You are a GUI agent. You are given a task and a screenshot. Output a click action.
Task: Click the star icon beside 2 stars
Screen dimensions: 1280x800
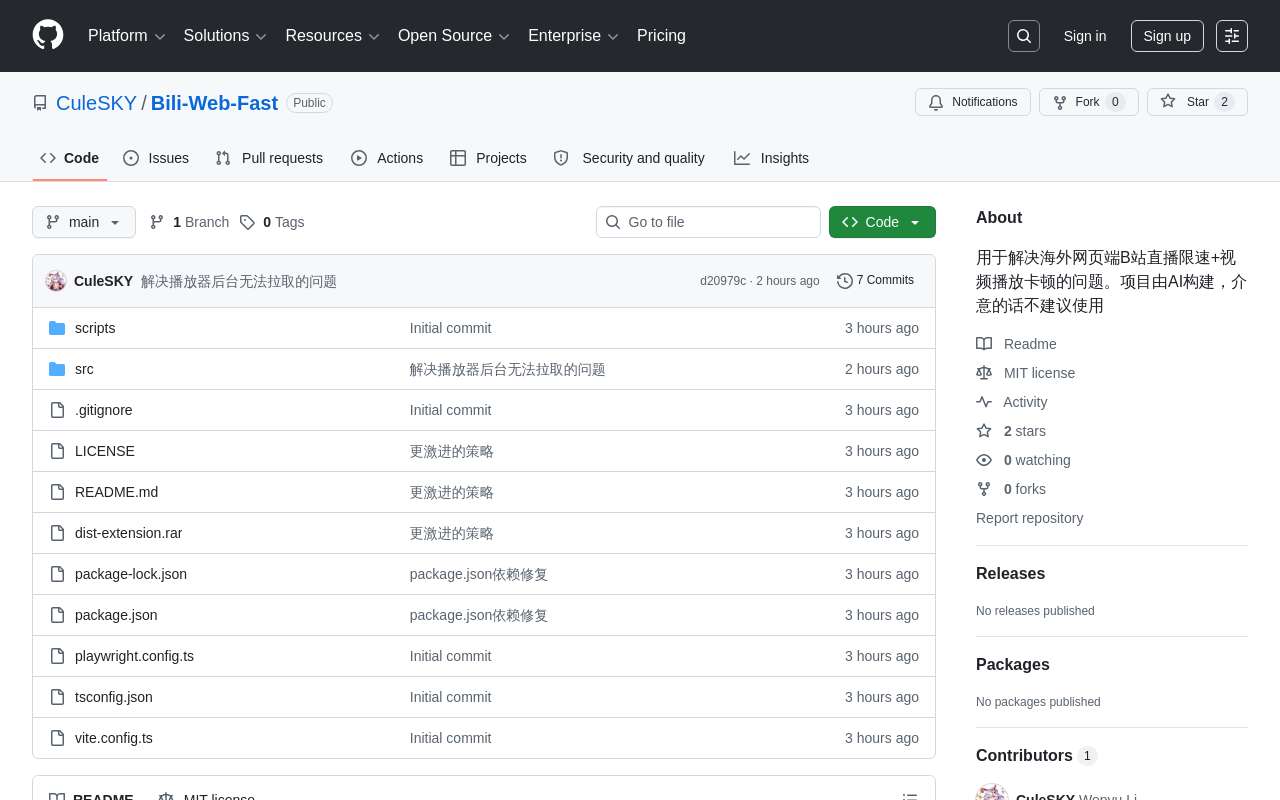[984, 431]
